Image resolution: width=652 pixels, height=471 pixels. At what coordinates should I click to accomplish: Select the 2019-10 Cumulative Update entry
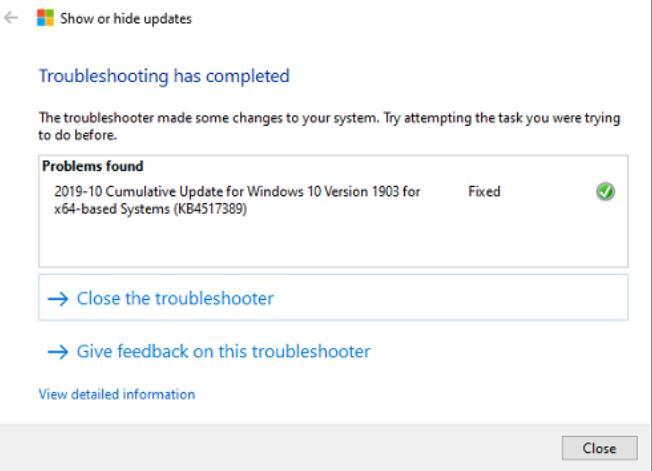pyautogui.click(x=236, y=191)
